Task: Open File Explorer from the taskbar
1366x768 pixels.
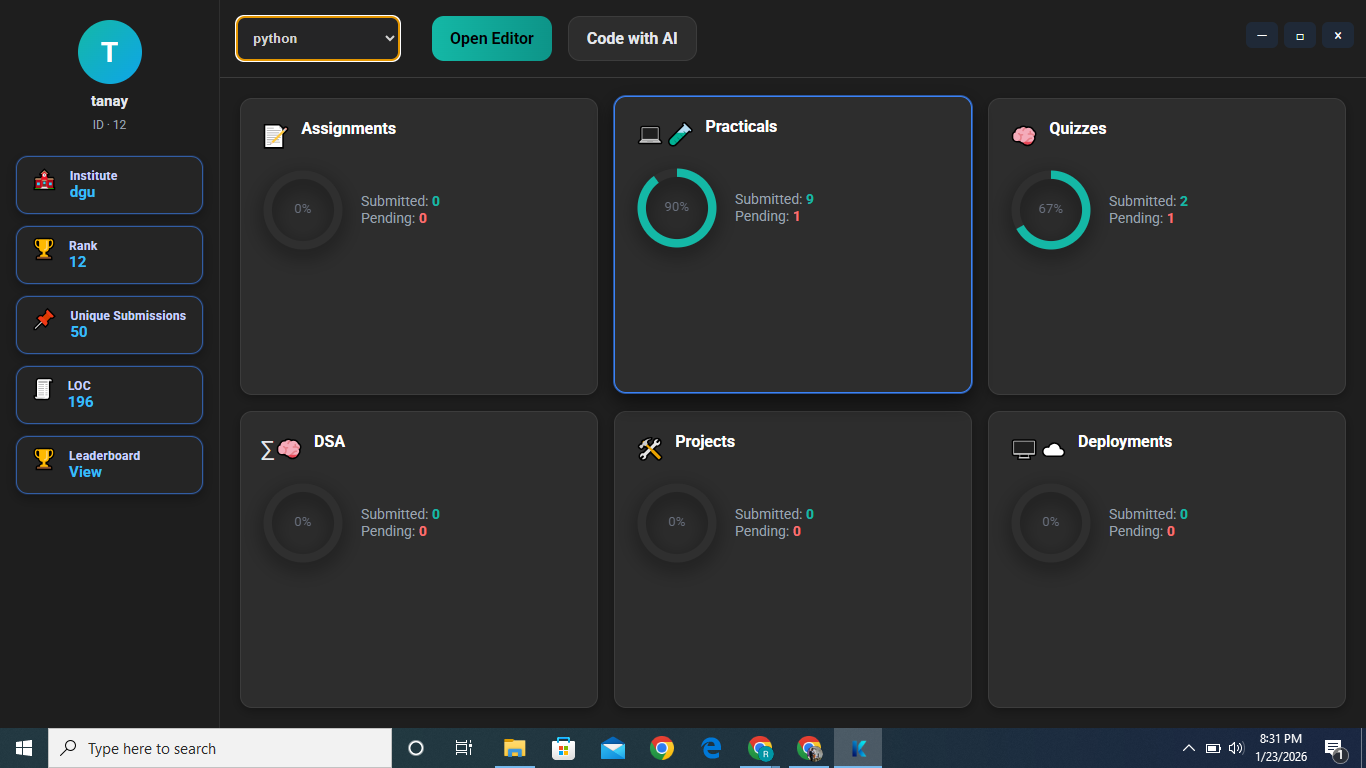Action: (x=514, y=748)
